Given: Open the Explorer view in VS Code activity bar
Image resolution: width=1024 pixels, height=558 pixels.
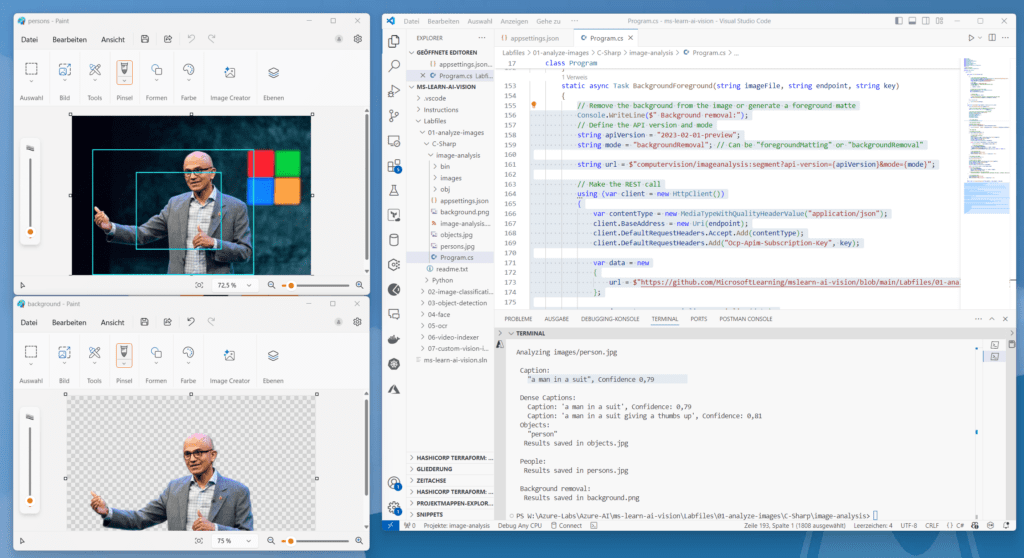Looking at the screenshot, I should (x=394, y=41).
